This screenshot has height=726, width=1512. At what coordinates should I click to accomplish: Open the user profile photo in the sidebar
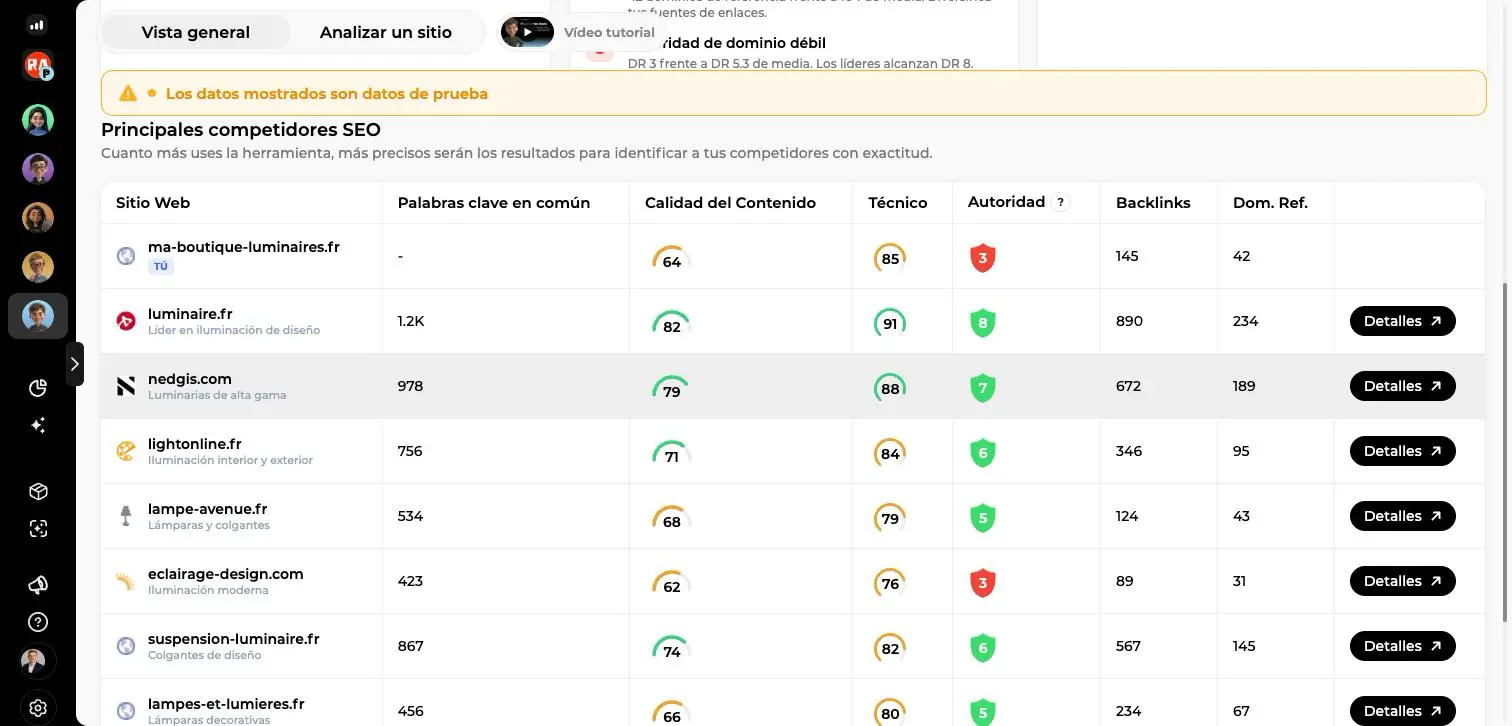pos(38,662)
